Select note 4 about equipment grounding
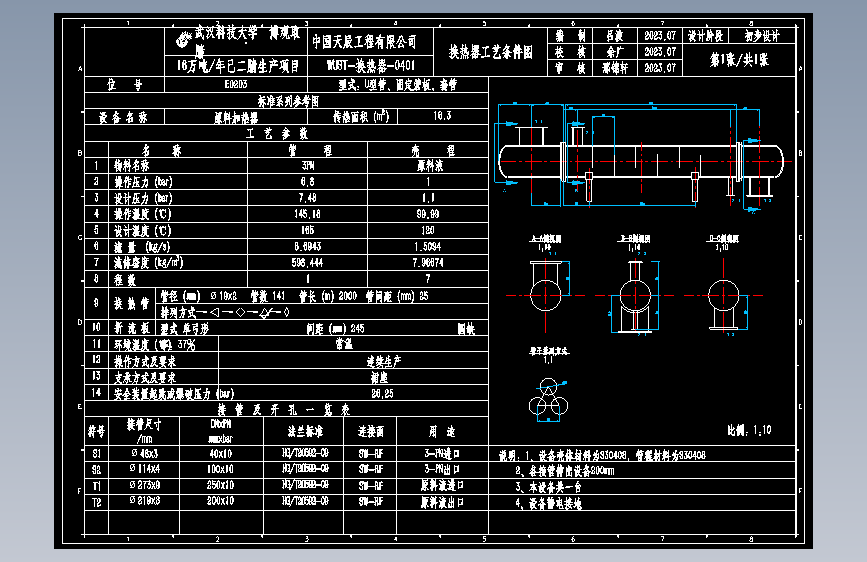867x562 pixels. (x=548, y=503)
